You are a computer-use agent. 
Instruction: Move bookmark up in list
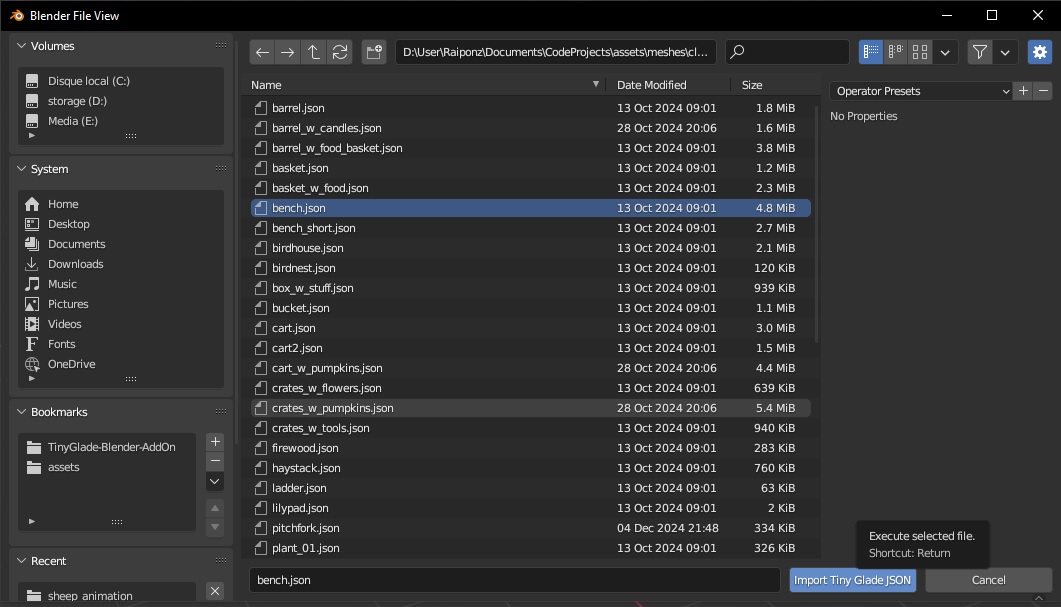[215, 508]
